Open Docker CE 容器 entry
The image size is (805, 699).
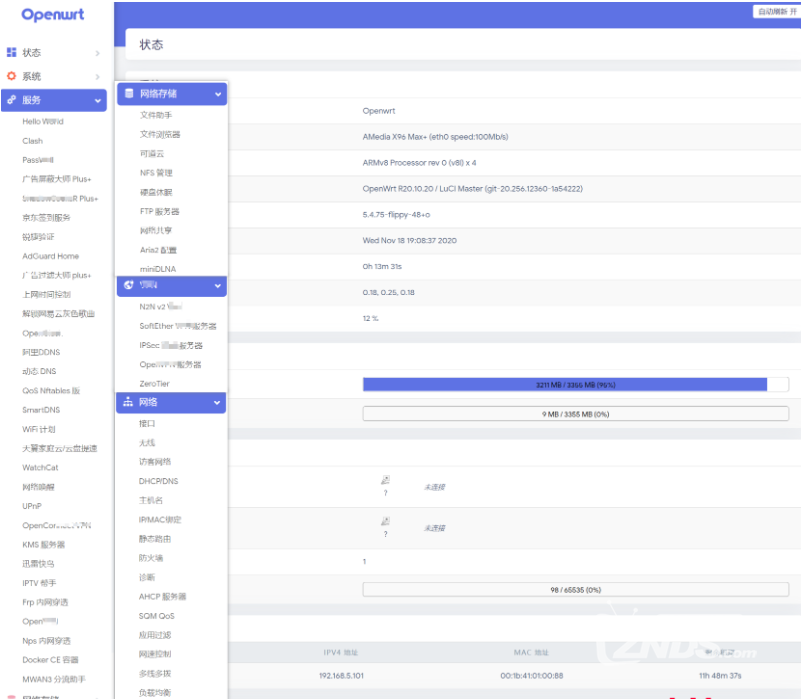click(50, 660)
